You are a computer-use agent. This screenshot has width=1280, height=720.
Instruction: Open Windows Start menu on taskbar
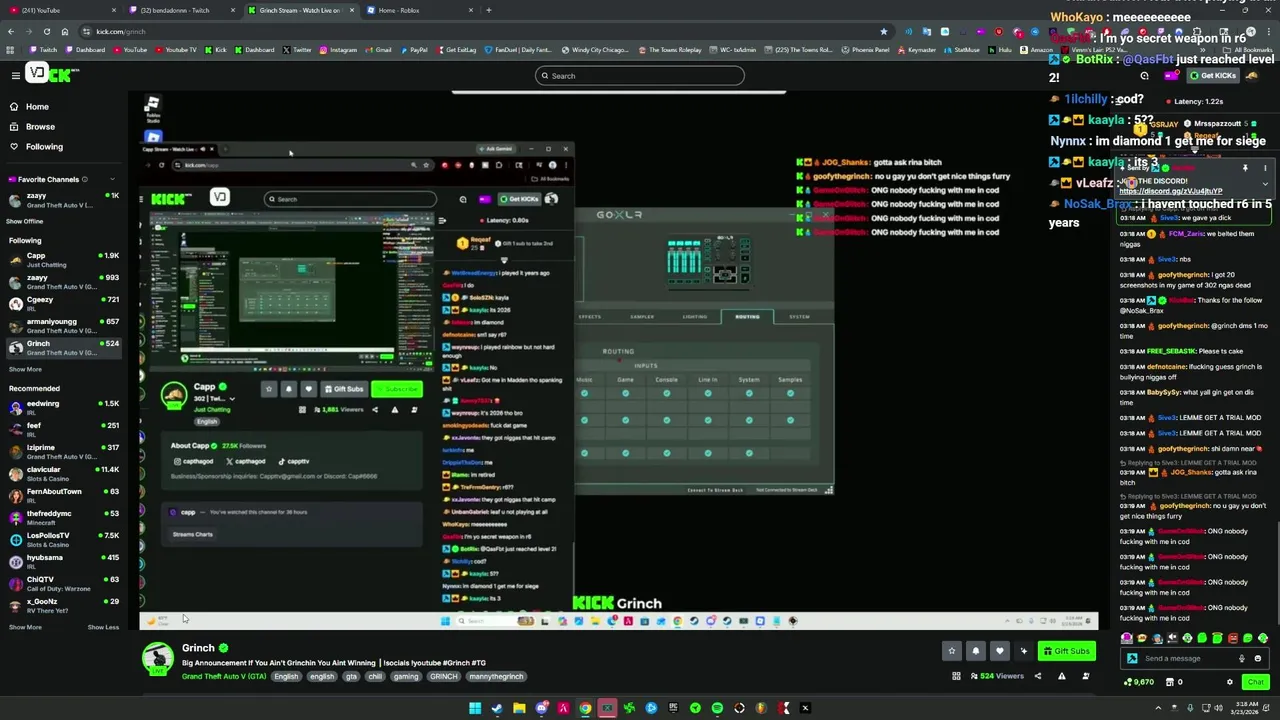pos(475,708)
